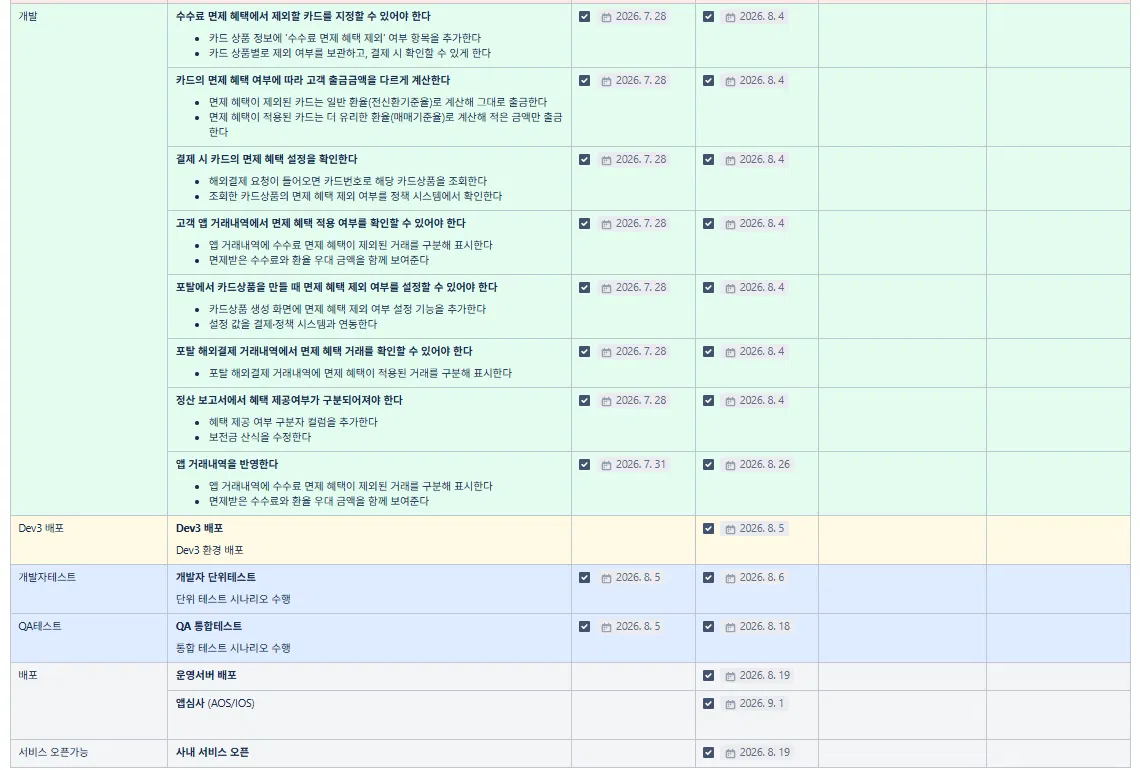1140x770 pixels.
Task: Toggle 2026. 7. 28 checkbox in '결제 시' row
Action: [585, 159]
